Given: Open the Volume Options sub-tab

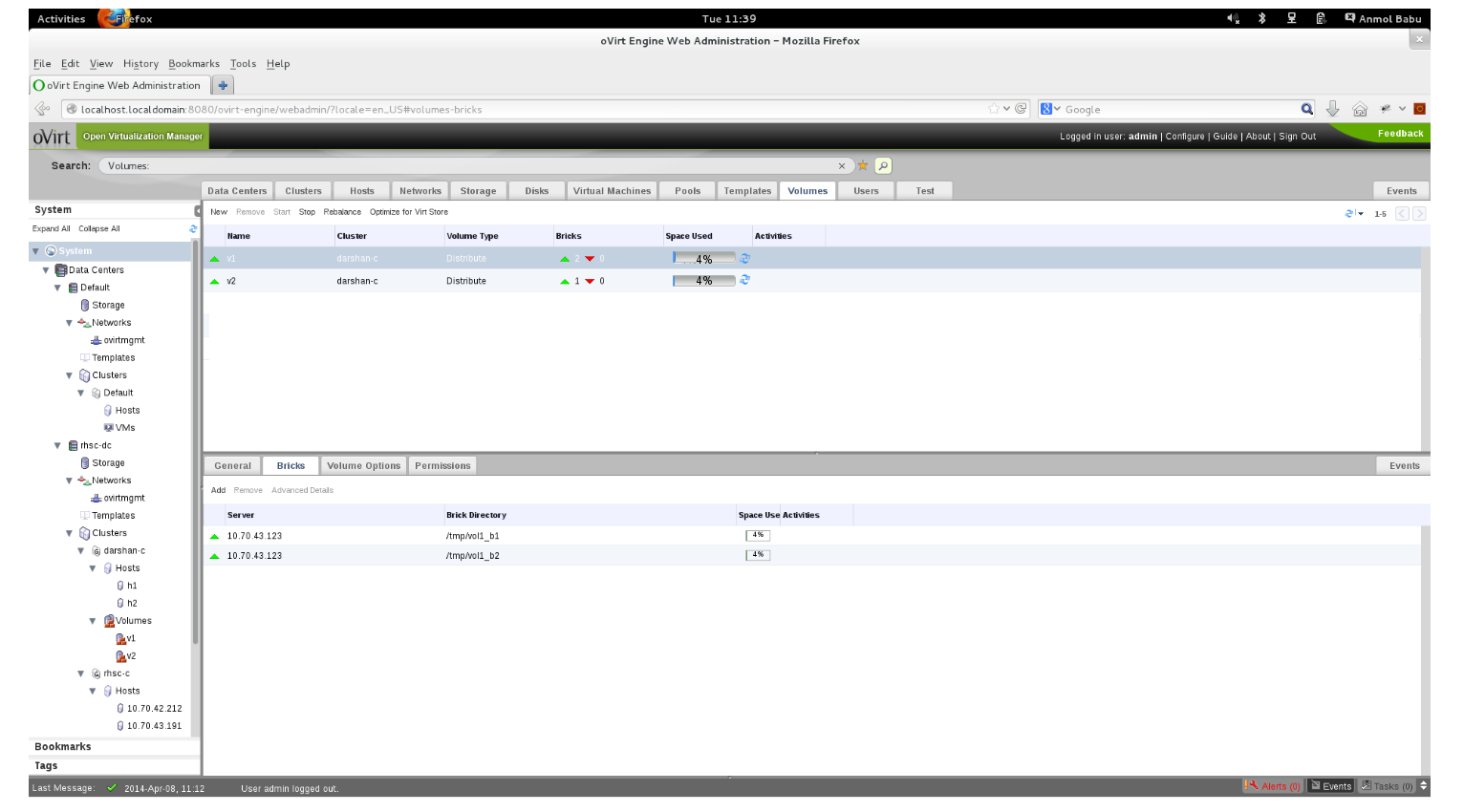Looking at the screenshot, I should [x=363, y=466].
